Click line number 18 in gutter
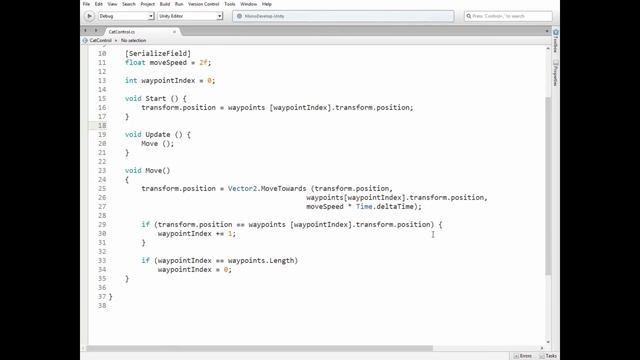The width and height of the screenshot is (640, 360). 102,125
